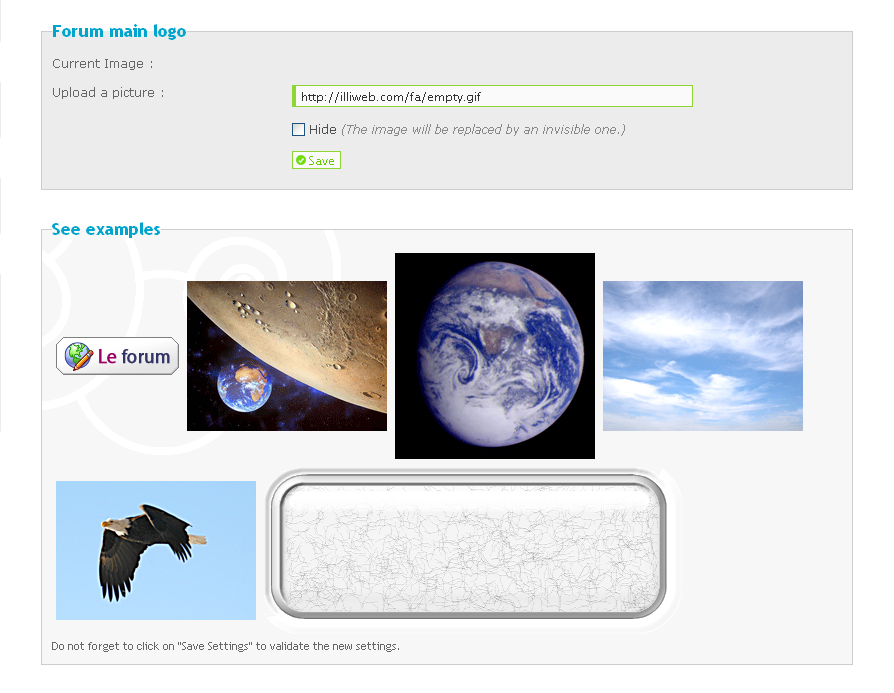Click the Current Image label

point(103,64)
